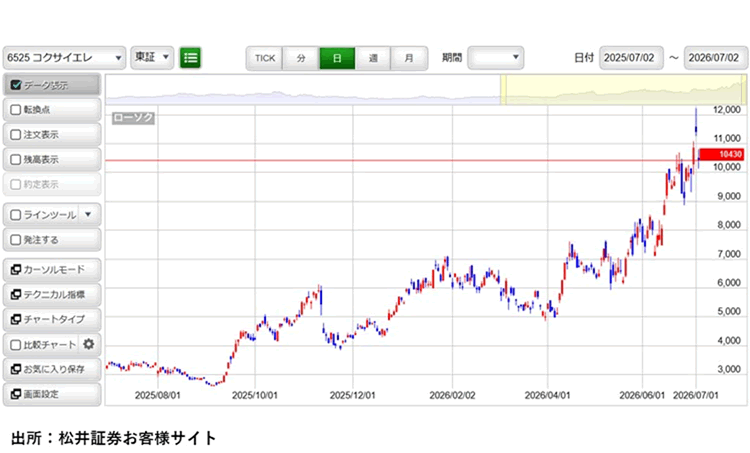Switch to the 週 weekly chart tab
The image size is (750, 453).
[x=373, y=58]
